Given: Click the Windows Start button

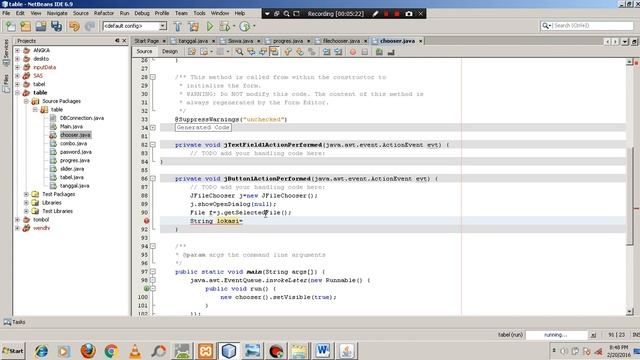Looking at the screenshot, I should click(13, 351).
